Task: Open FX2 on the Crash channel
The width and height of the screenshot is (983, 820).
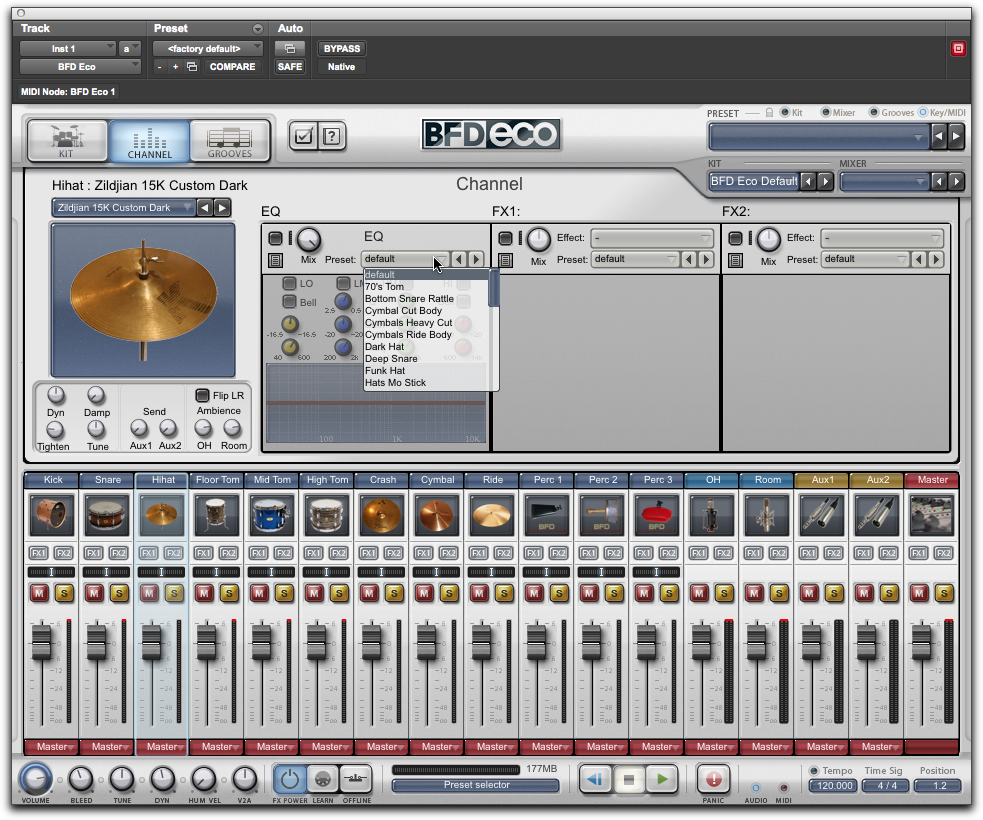Action: pyautogui.click(x=394, y=553)
